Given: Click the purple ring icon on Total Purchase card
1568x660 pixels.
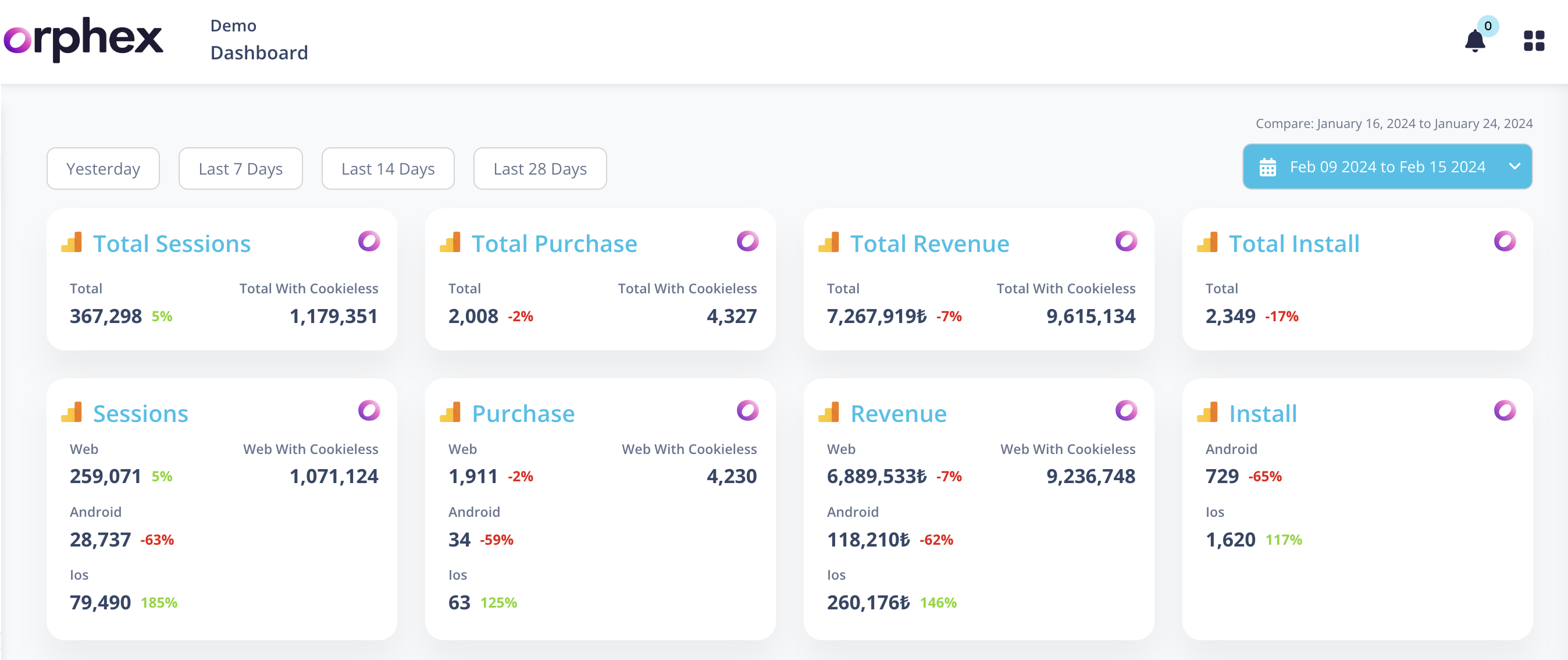Looking at the screenshot, I should [747, 241].
